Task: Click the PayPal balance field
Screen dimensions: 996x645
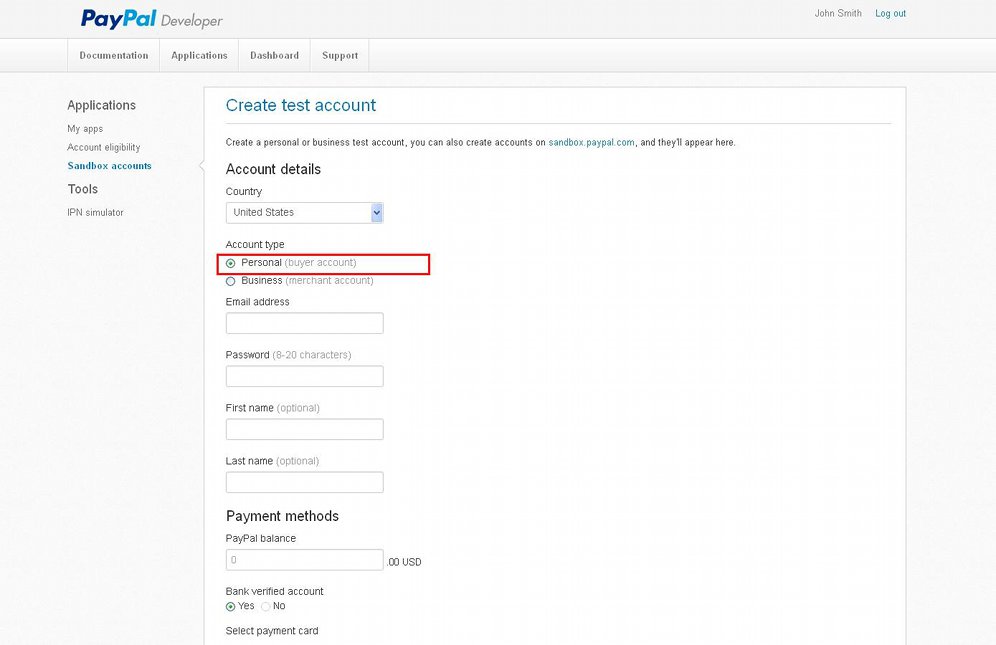Action: coord(304,560)
